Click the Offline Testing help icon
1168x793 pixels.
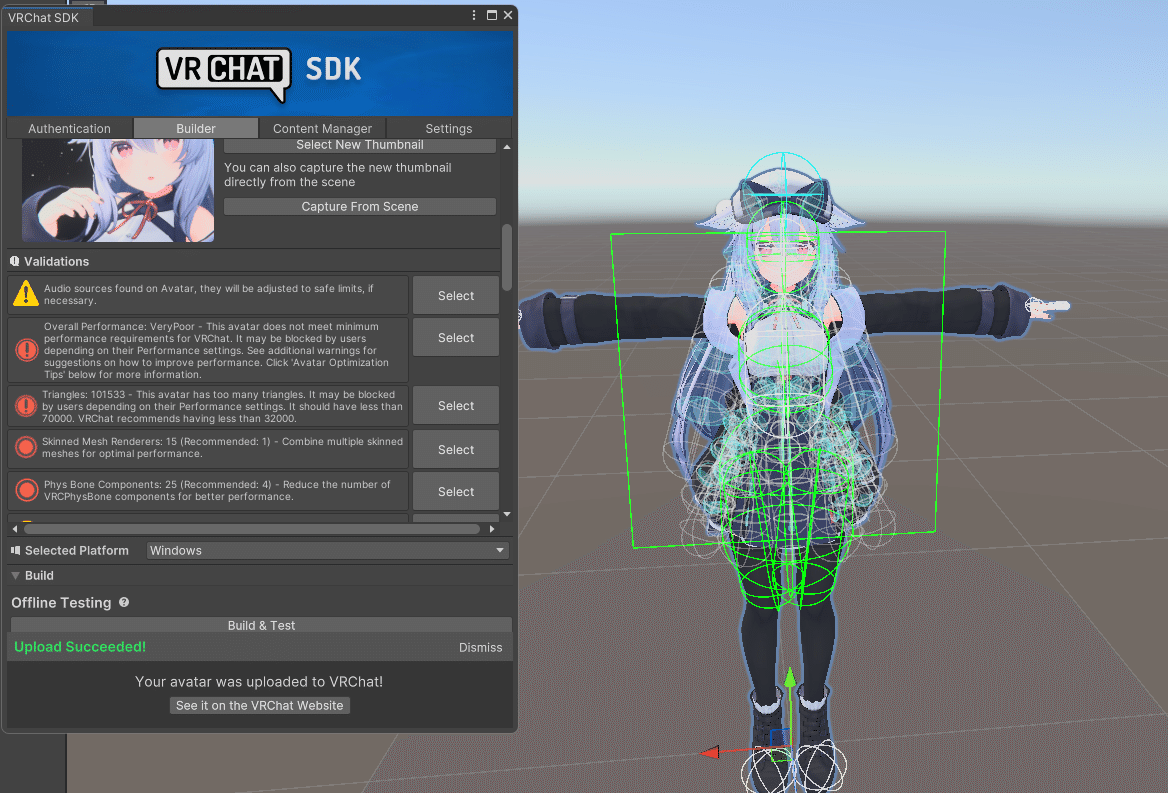(x=124, y=602)
